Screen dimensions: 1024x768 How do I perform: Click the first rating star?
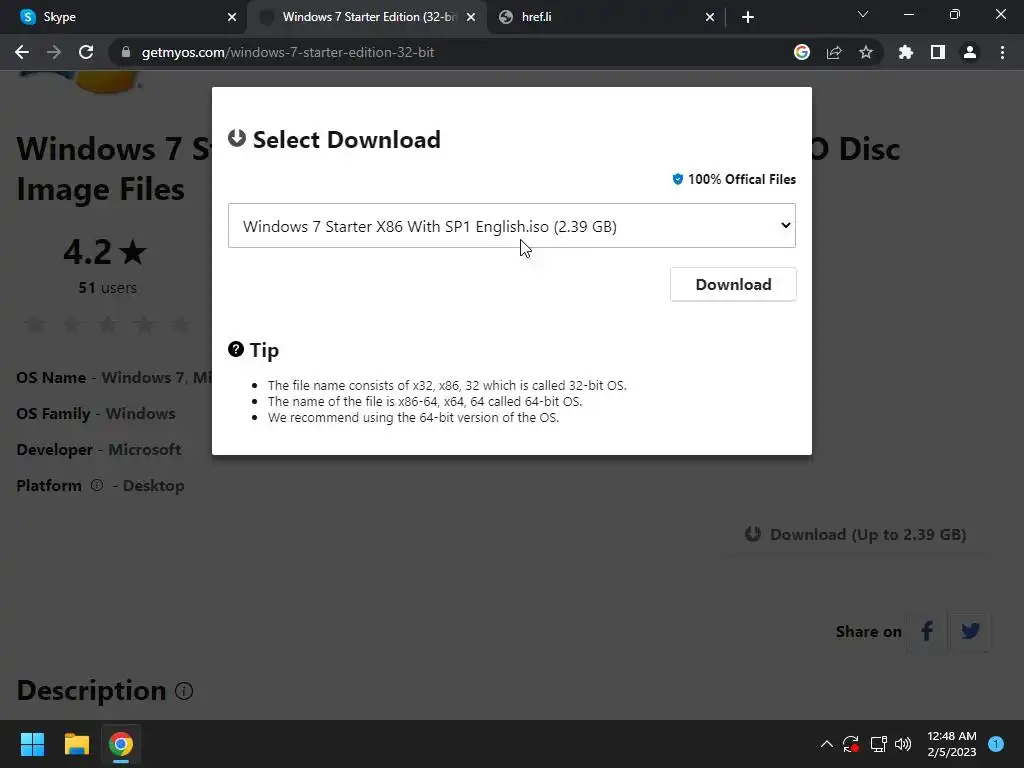coord(35,323)
